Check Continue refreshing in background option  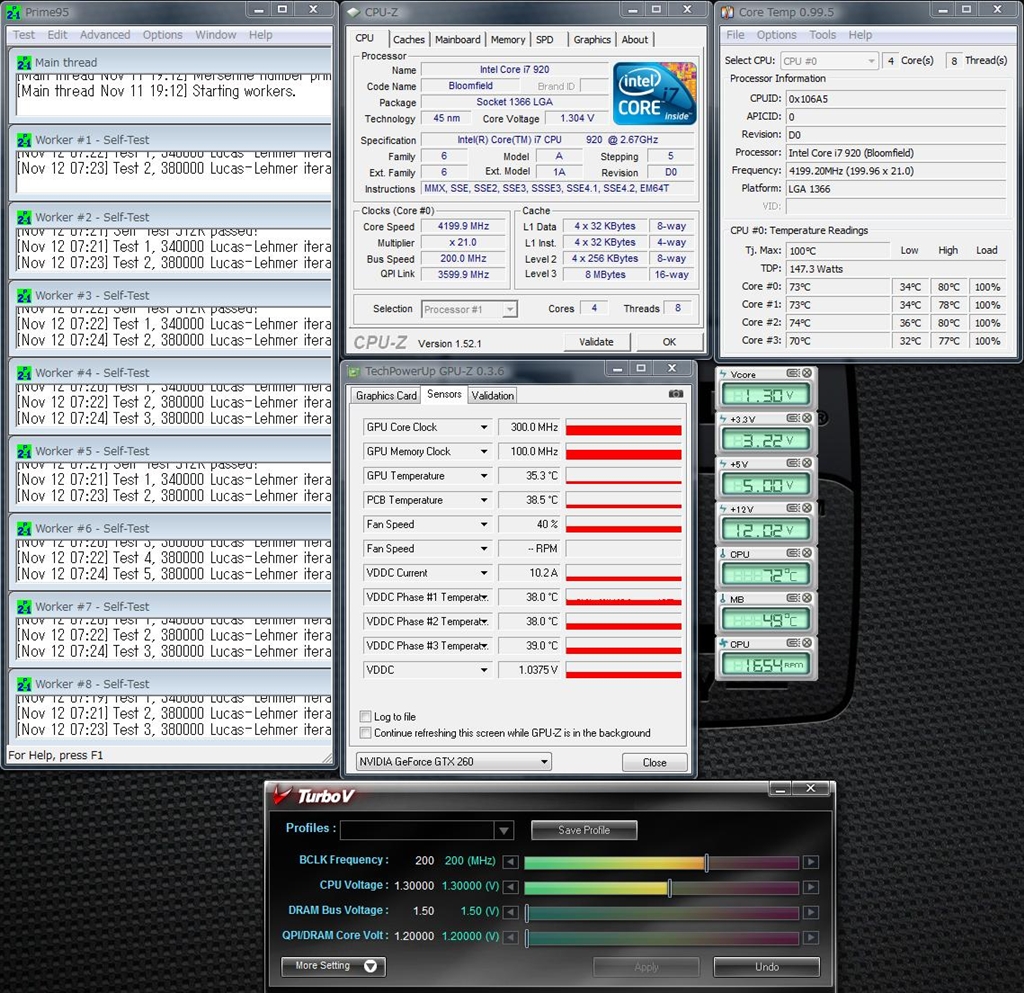[366, 733]
